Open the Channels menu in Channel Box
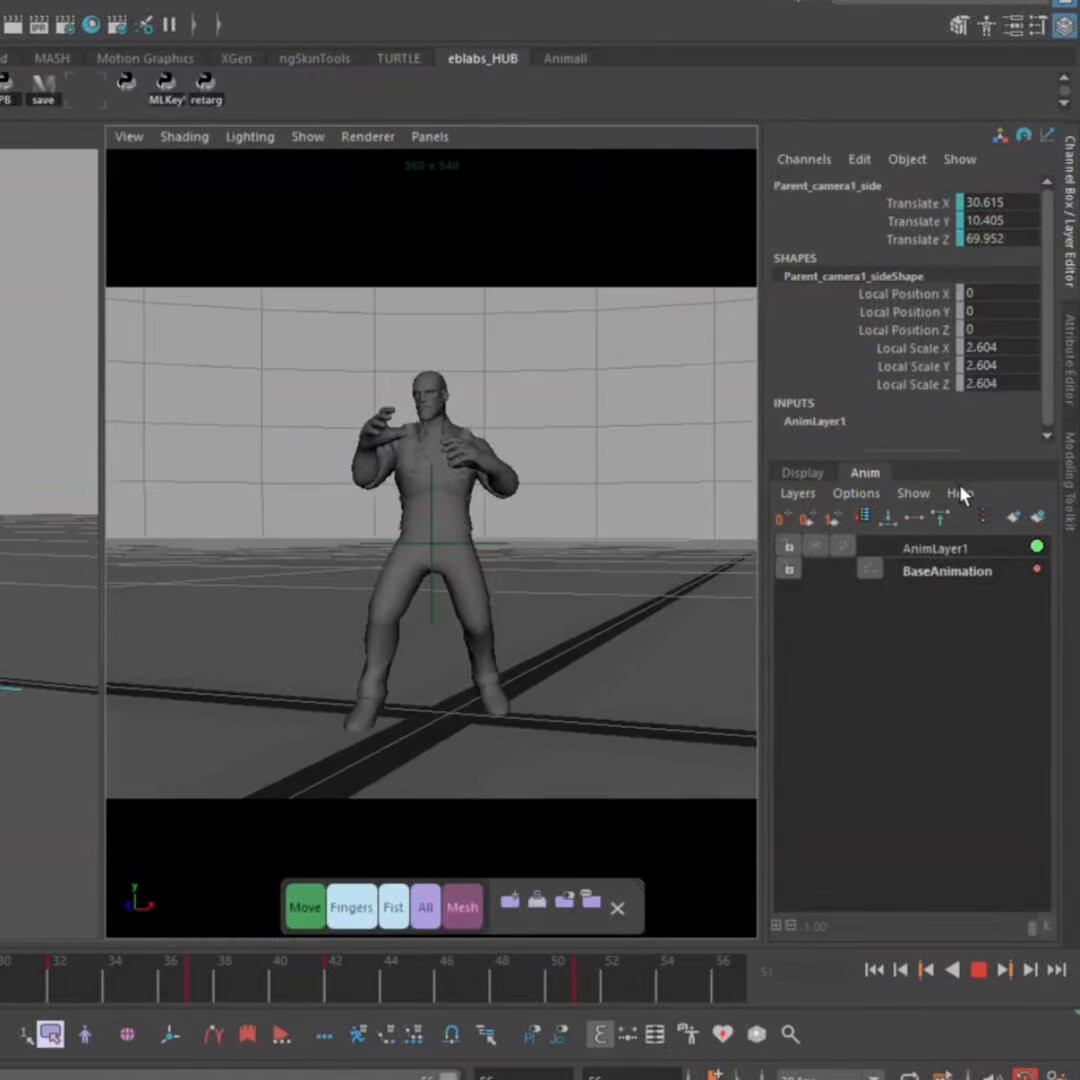This screenshot has height=1080, width=1080. [x=803, y=159]
